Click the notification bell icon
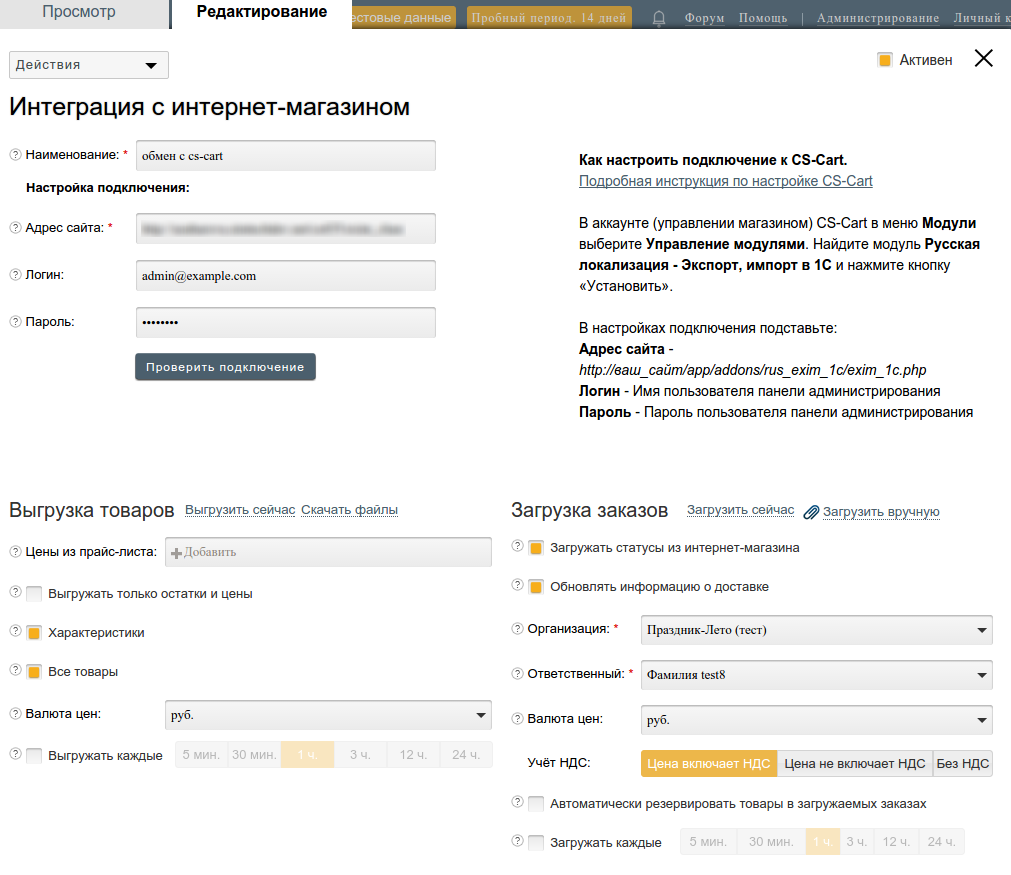The image size is (1011, 875). coord(659,18)
